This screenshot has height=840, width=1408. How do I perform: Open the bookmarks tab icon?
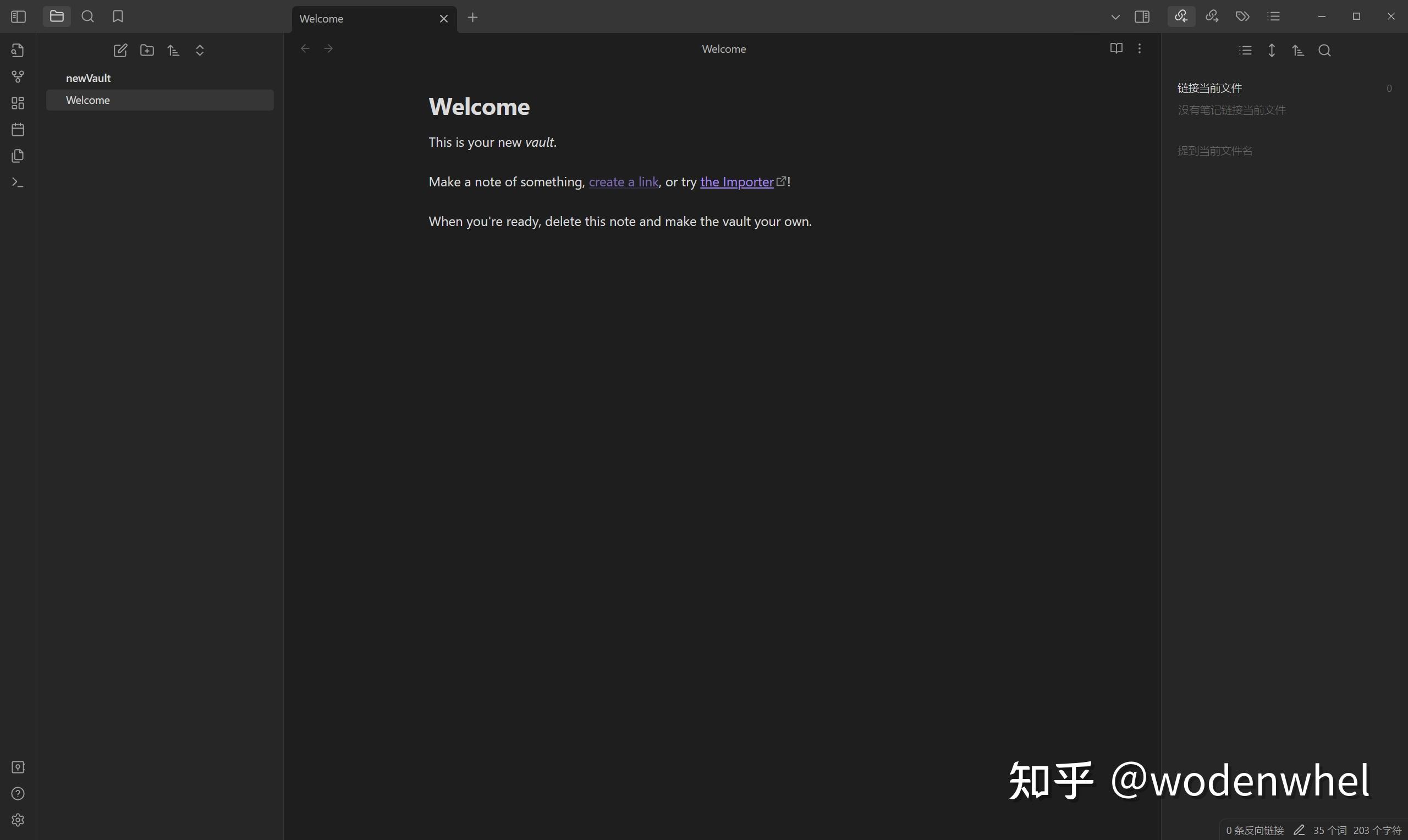click(x=118, y=16)
